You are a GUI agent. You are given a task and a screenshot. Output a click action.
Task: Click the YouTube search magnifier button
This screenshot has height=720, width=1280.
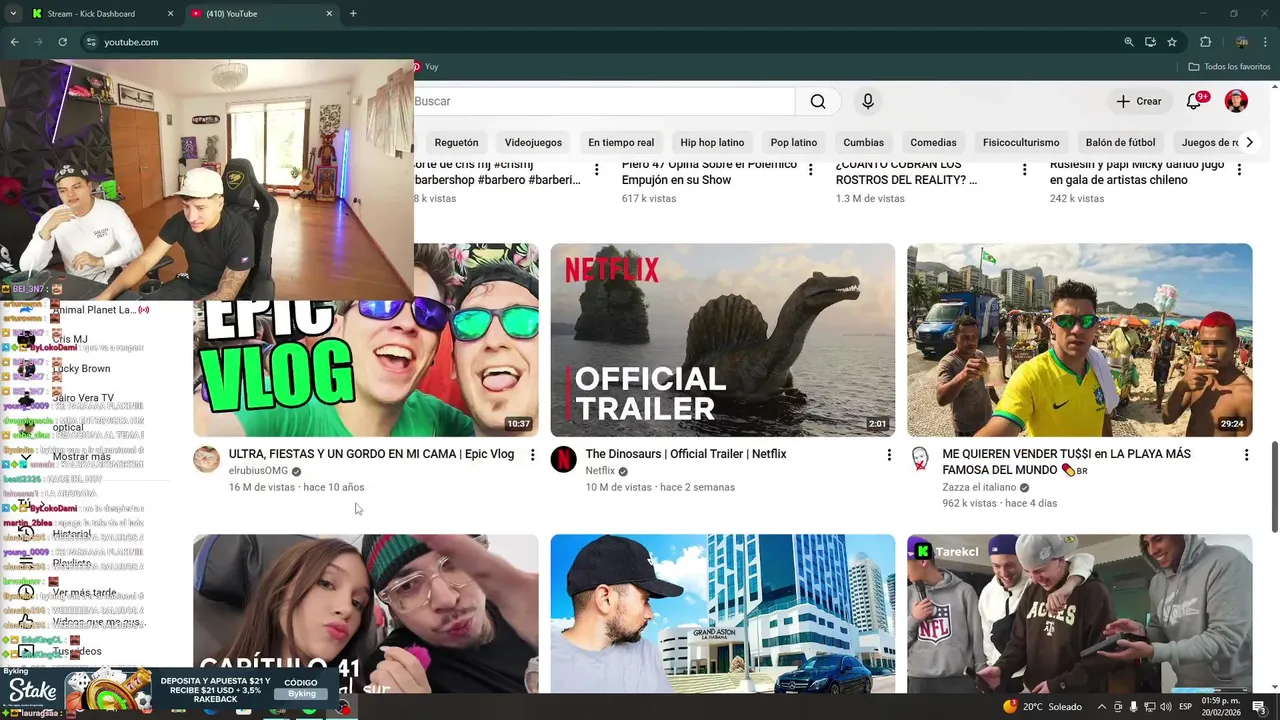click(x=818, y=101)
